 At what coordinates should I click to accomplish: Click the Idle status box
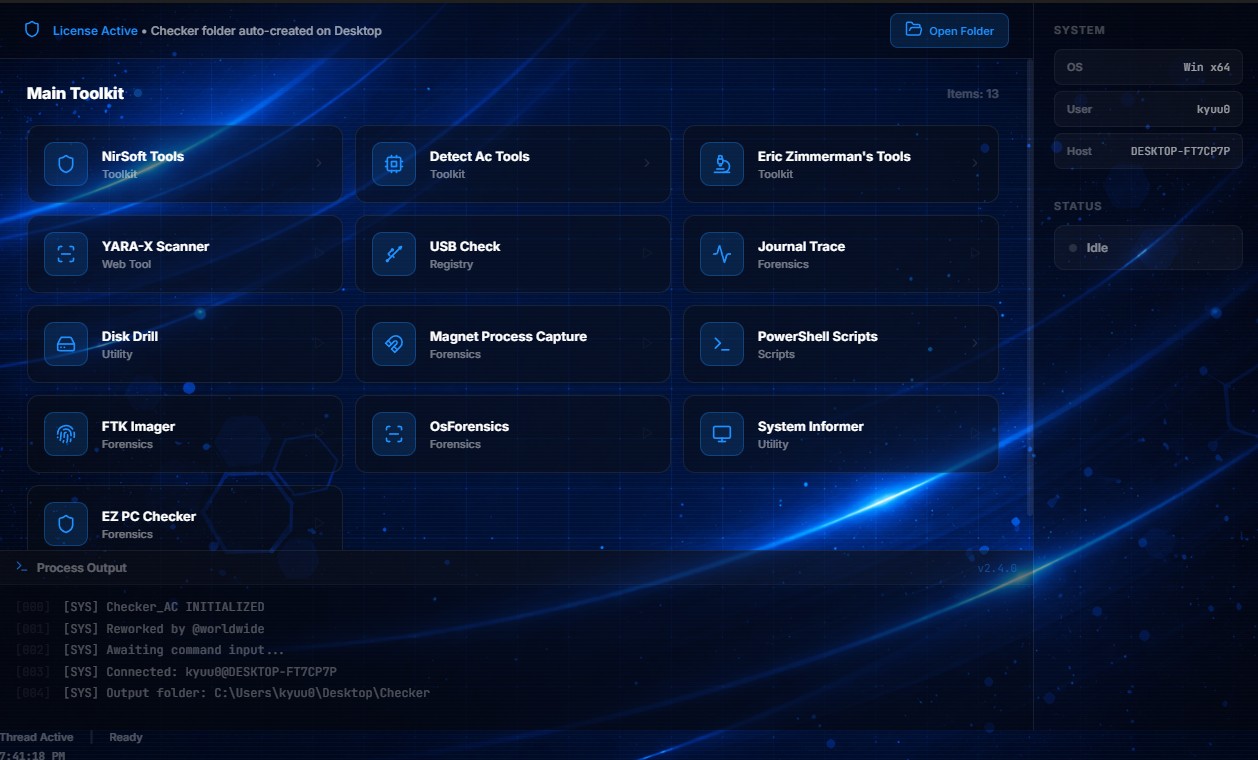pyautogui.click(x=1148, y=248)
